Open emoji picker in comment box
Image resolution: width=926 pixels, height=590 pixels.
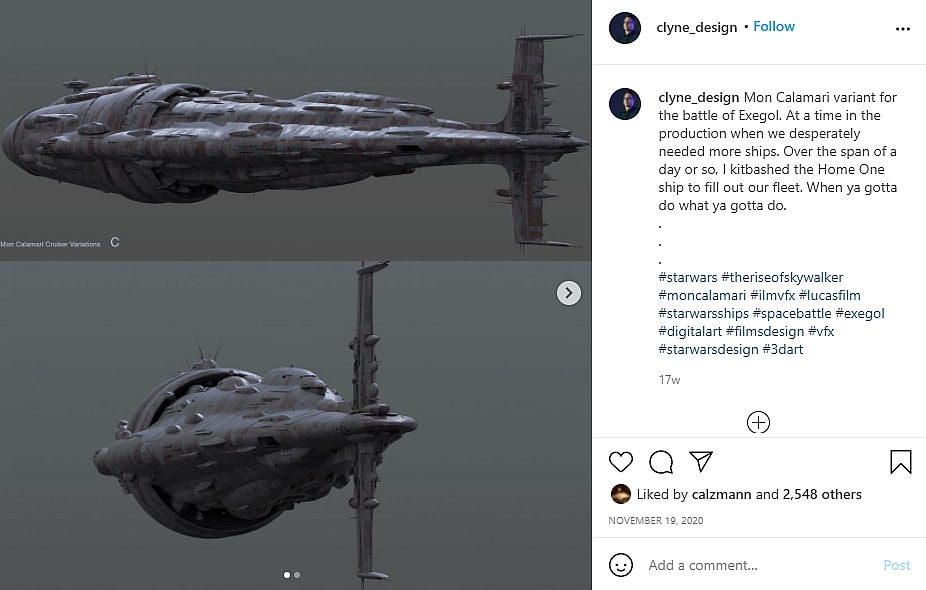coord(621,565)
